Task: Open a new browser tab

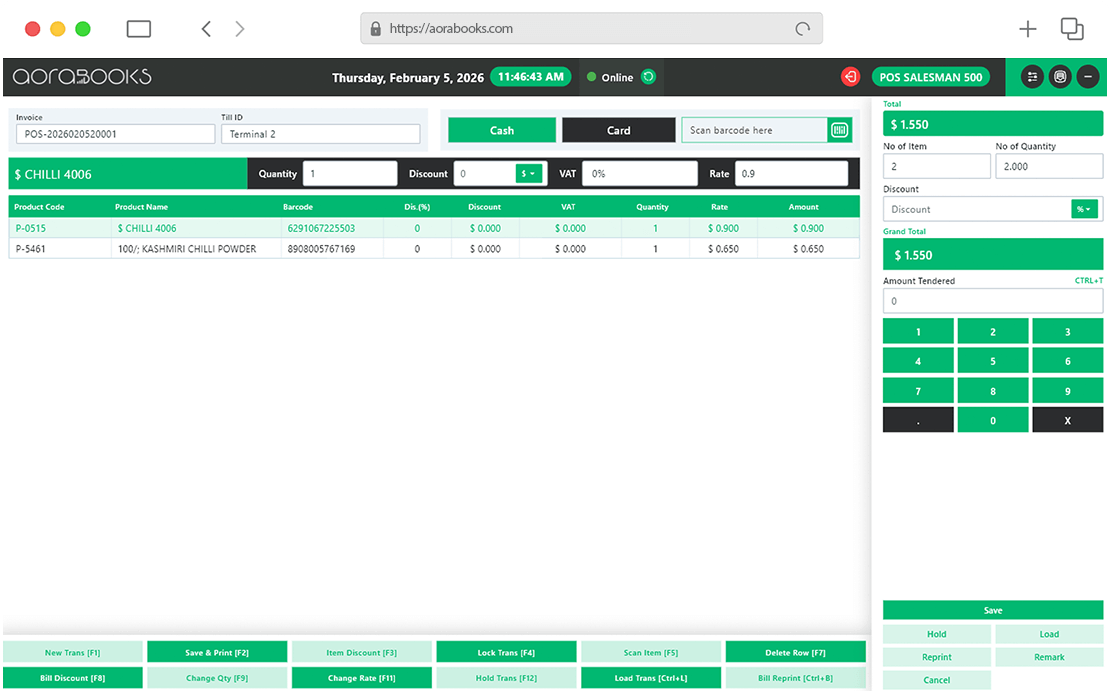Action: click(x=1027, y=29)
